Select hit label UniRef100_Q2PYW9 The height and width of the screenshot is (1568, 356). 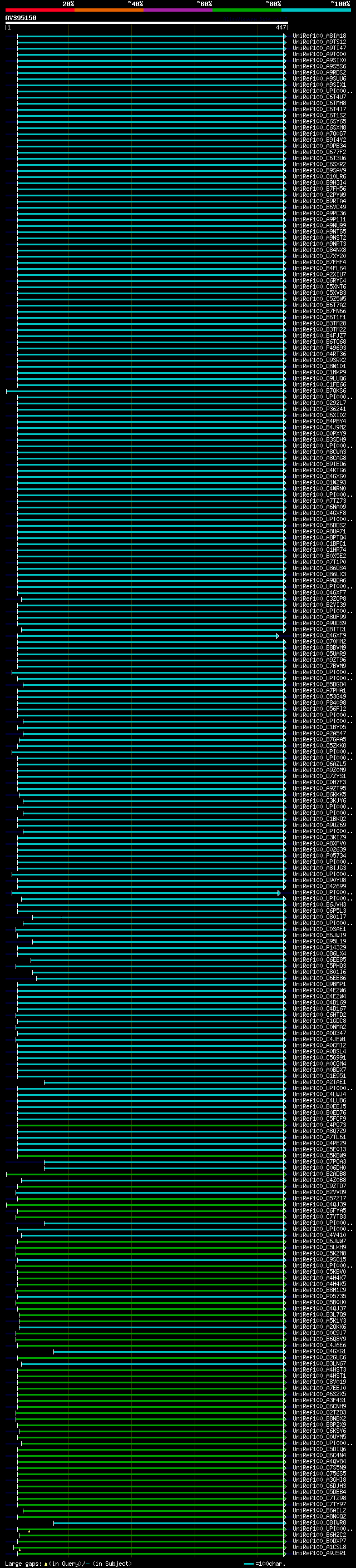pyautogui.click(x=319, y=195)
